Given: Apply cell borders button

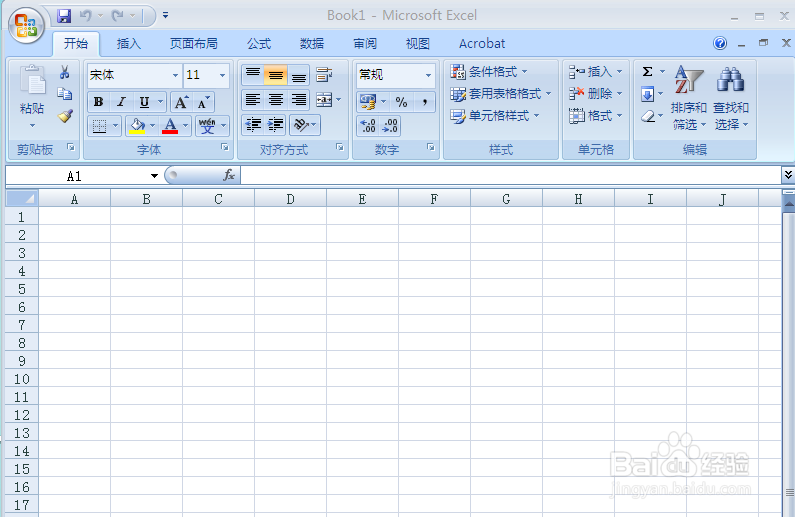Looking at the screenshot, I should pyautogui.click(x=99, y=126).
